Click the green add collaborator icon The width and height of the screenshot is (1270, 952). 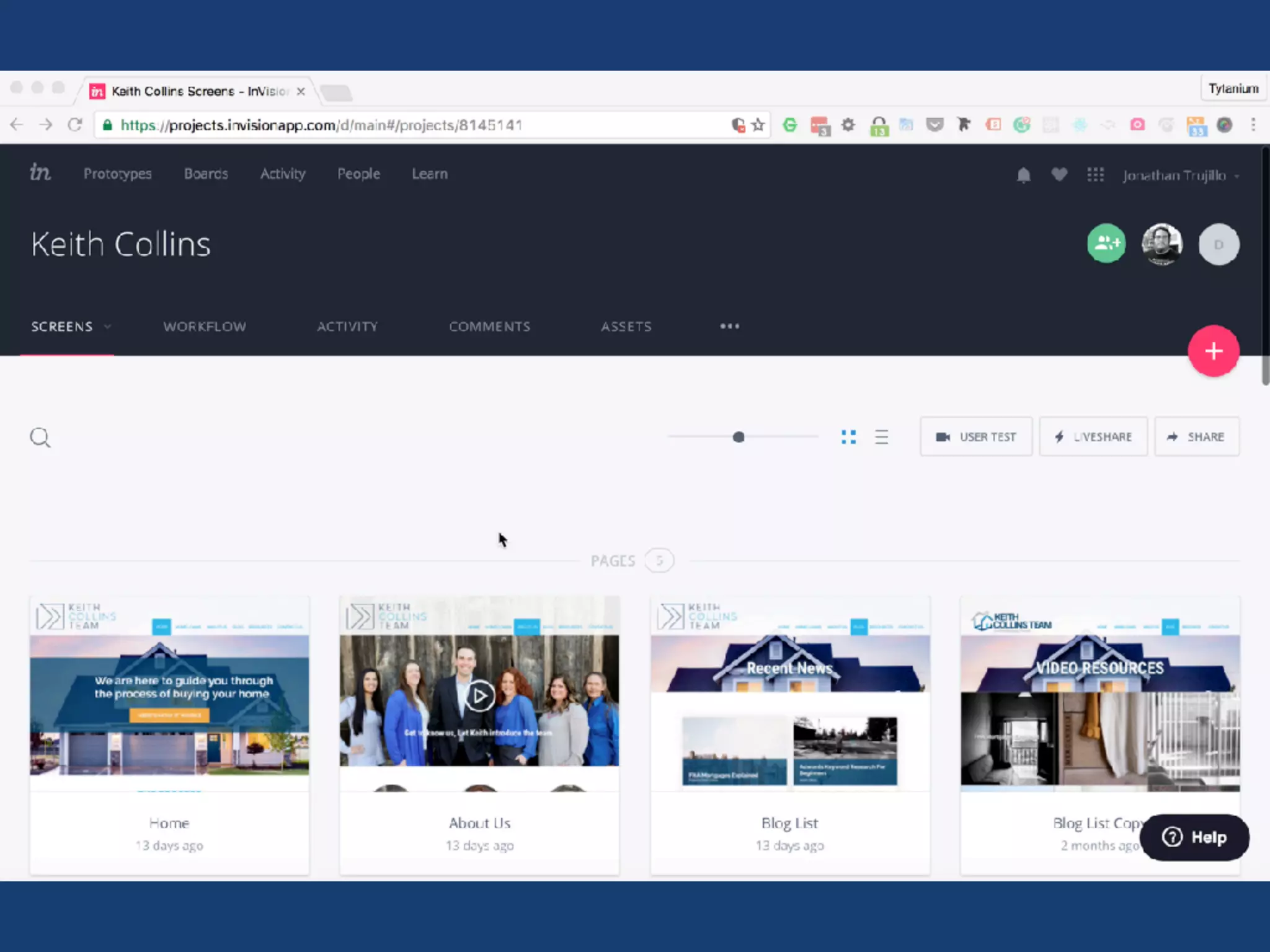pos(1106,244)
